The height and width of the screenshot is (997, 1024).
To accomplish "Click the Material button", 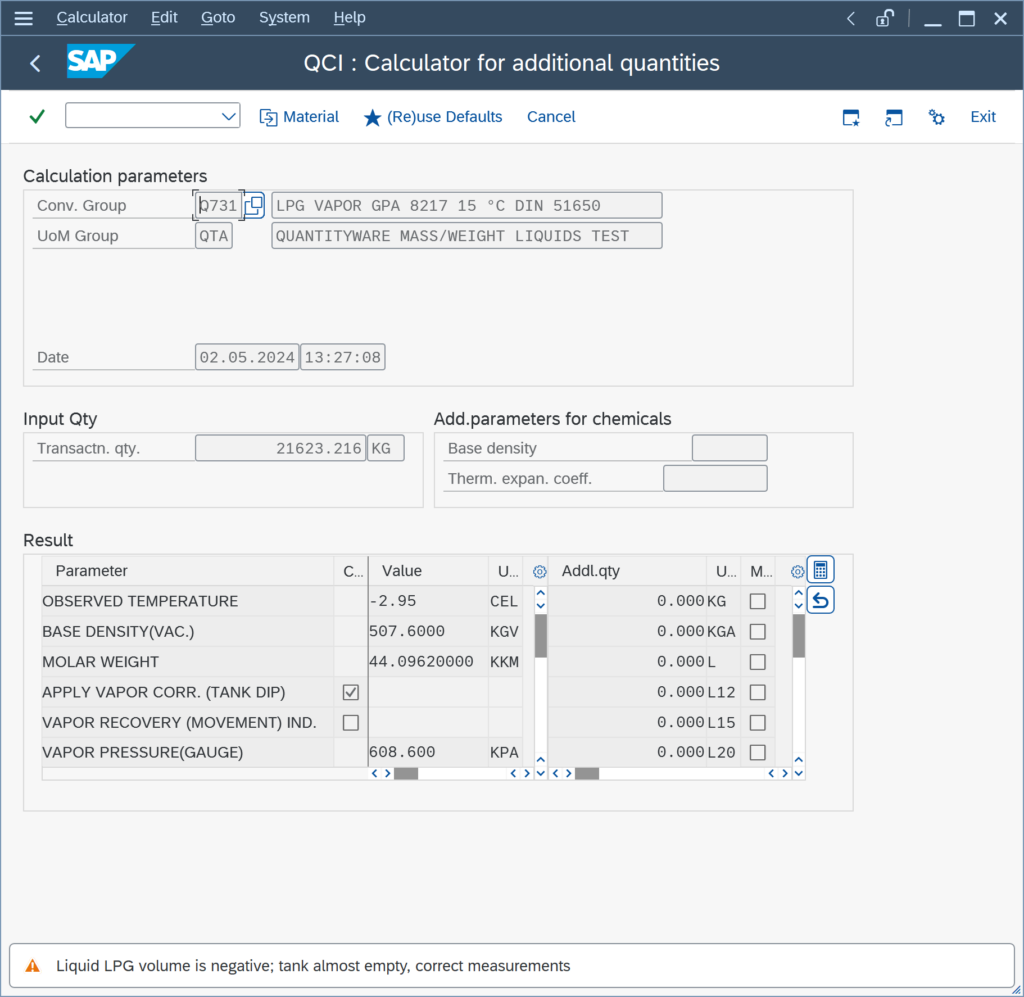I will tap(299, 117).
